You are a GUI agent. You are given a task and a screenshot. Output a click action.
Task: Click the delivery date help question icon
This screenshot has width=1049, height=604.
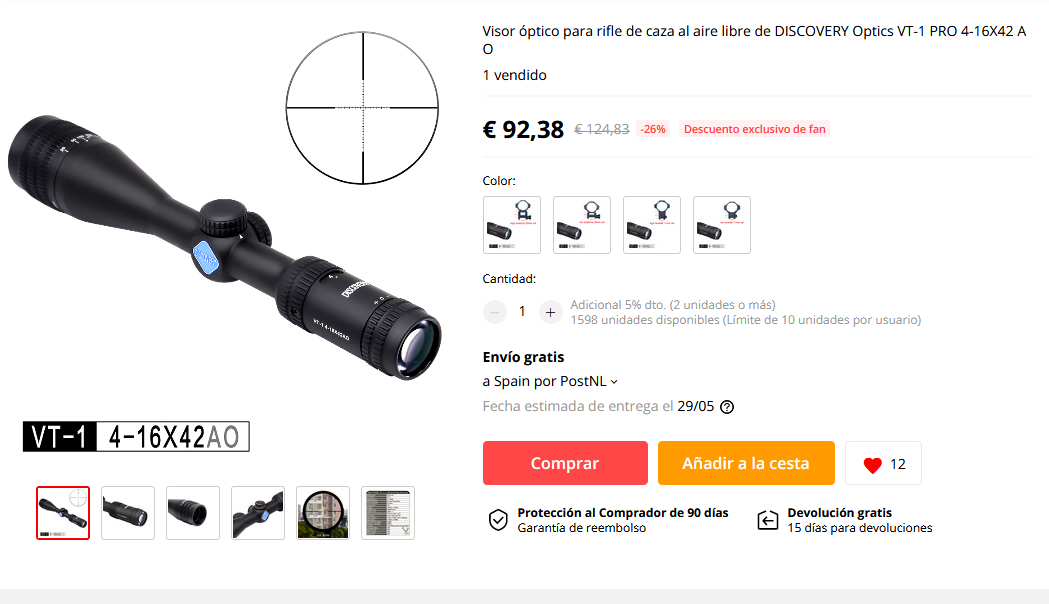point(727,407)
